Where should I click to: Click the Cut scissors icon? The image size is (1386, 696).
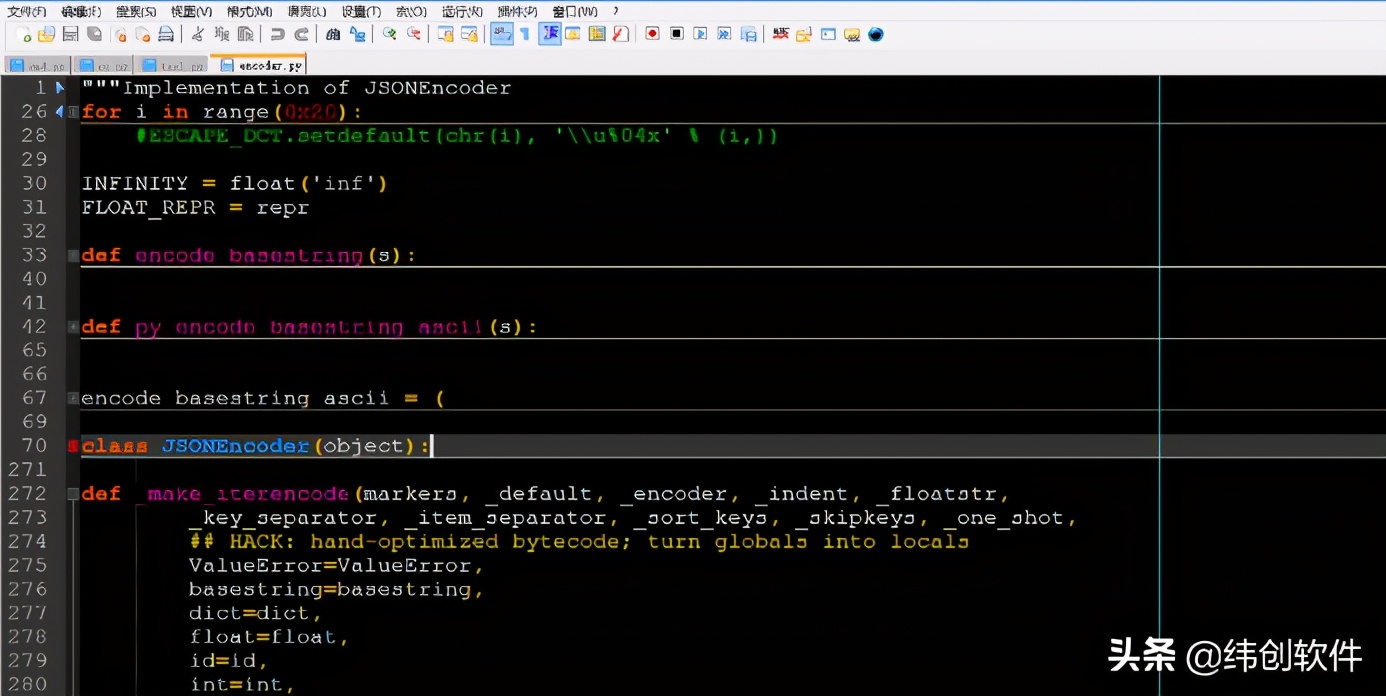pos(198,34)
